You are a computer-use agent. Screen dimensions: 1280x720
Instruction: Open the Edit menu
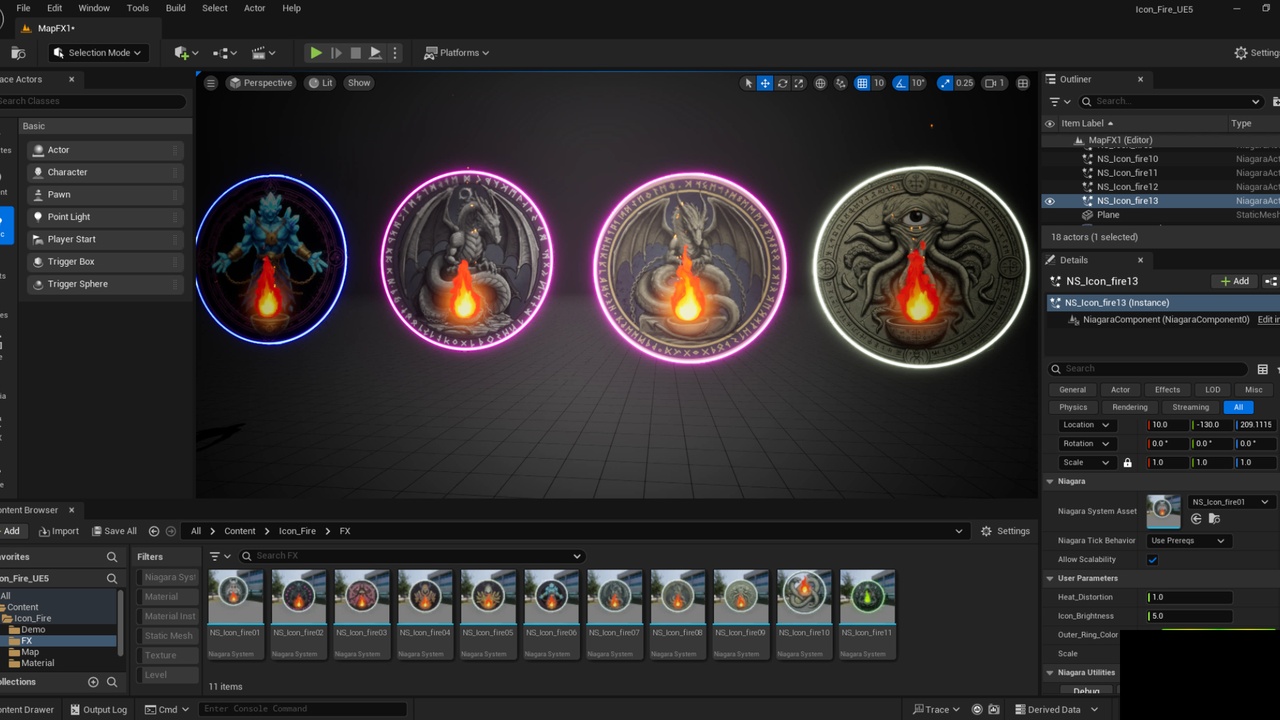[x=54, y=8]
